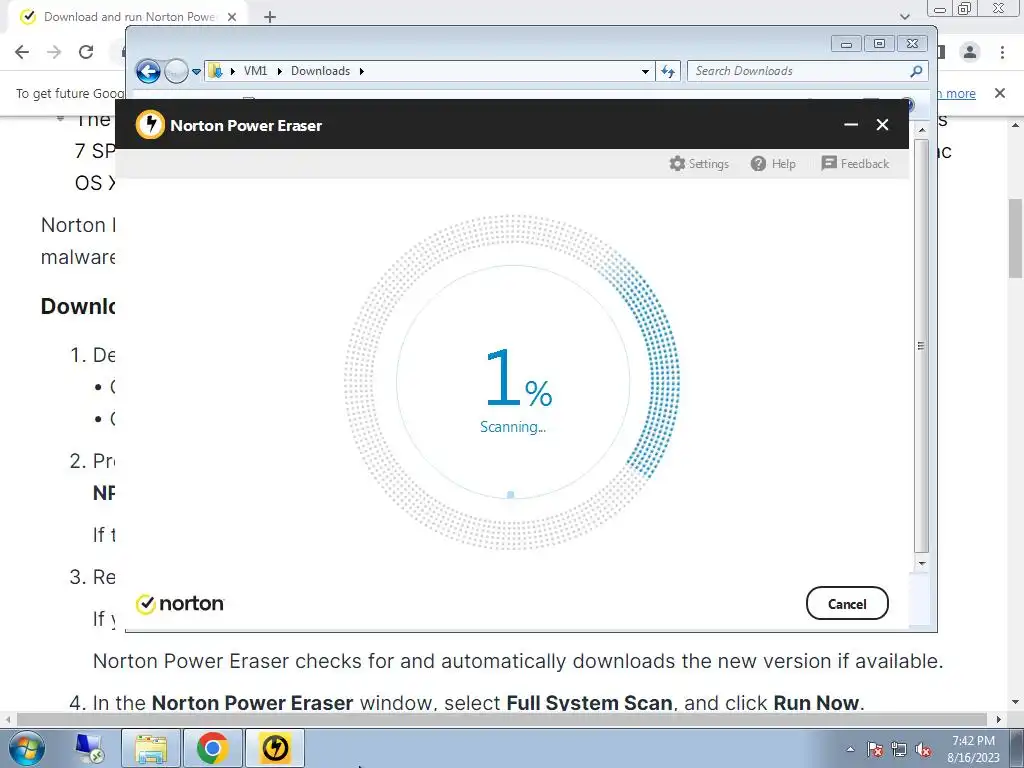Minimize the Chrome window
The width and height of the screenshot is (1024, 768).
940,8
